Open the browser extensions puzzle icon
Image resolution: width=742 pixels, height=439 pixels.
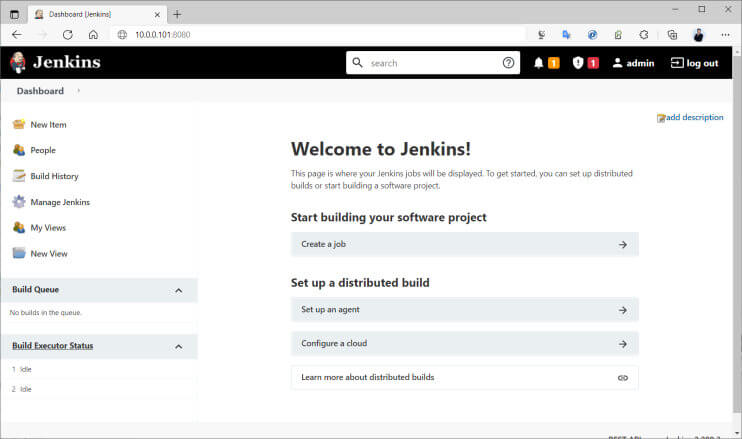point(644,35)
